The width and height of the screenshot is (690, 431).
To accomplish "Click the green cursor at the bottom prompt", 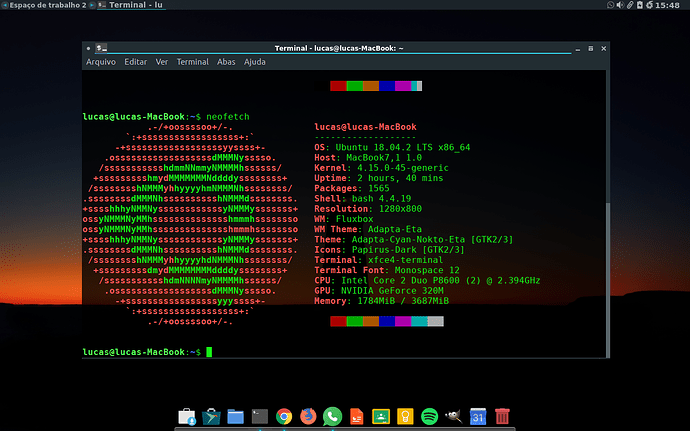I will tap(209, 352).
